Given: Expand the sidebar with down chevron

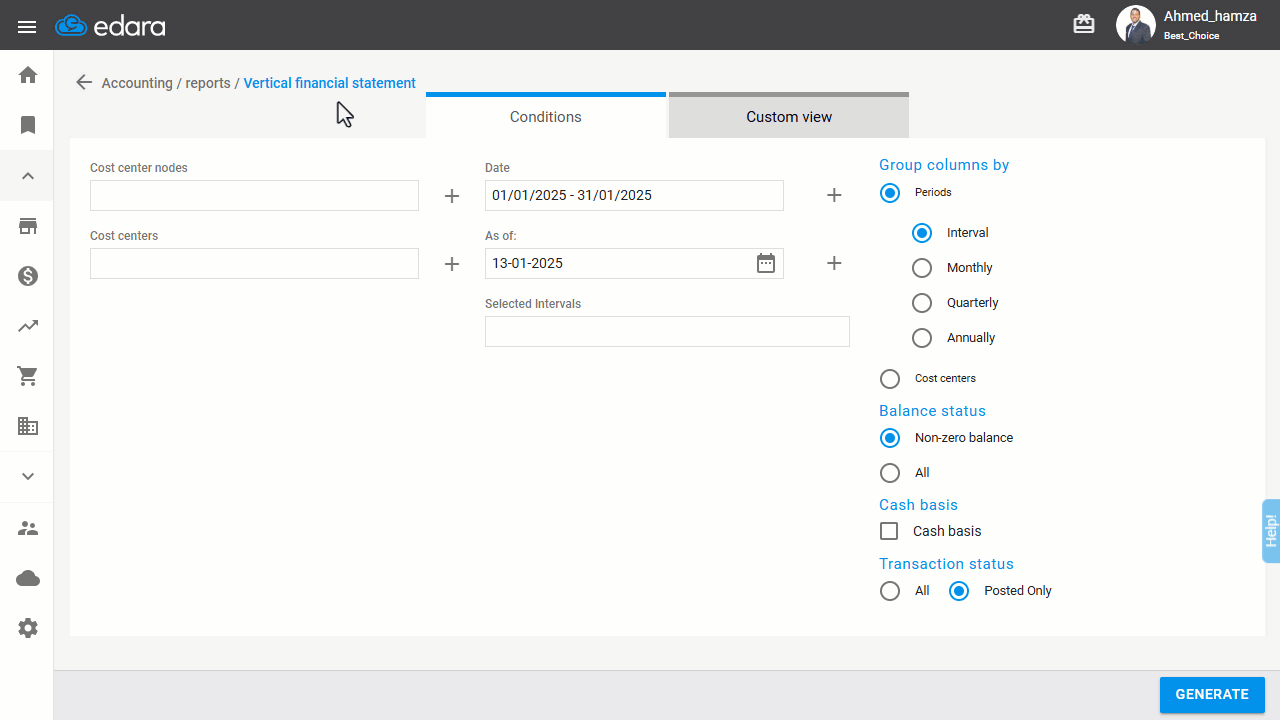Looking at the screenshot, I should [28, 477].
